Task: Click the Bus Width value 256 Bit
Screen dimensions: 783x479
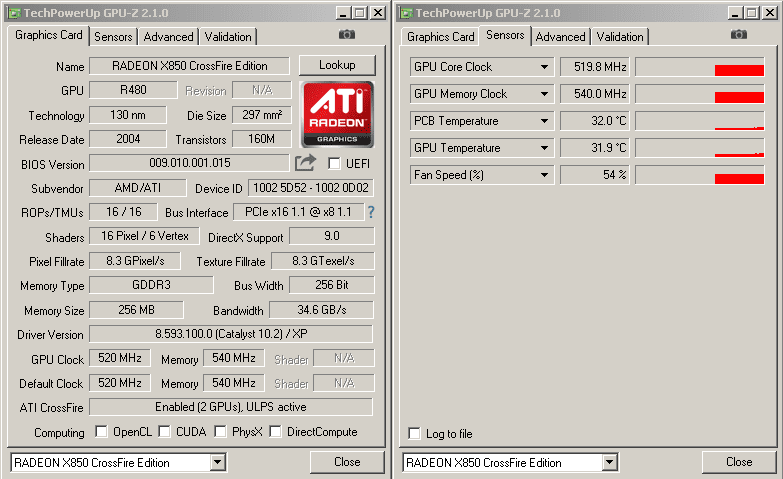Action: click(x=332, y=285)
